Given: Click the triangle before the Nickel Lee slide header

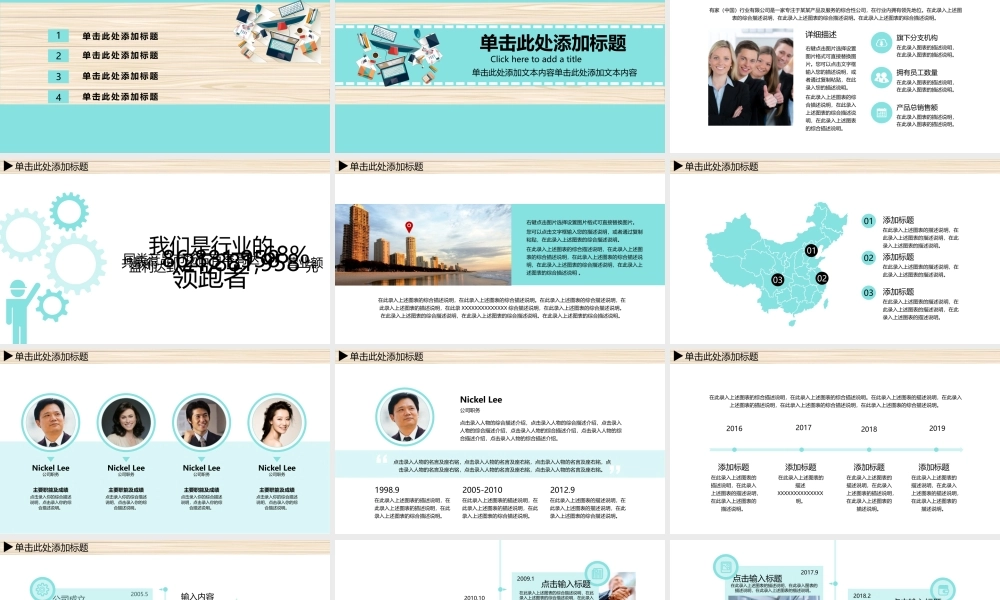Looking at the screenshot, I should 343,356.
